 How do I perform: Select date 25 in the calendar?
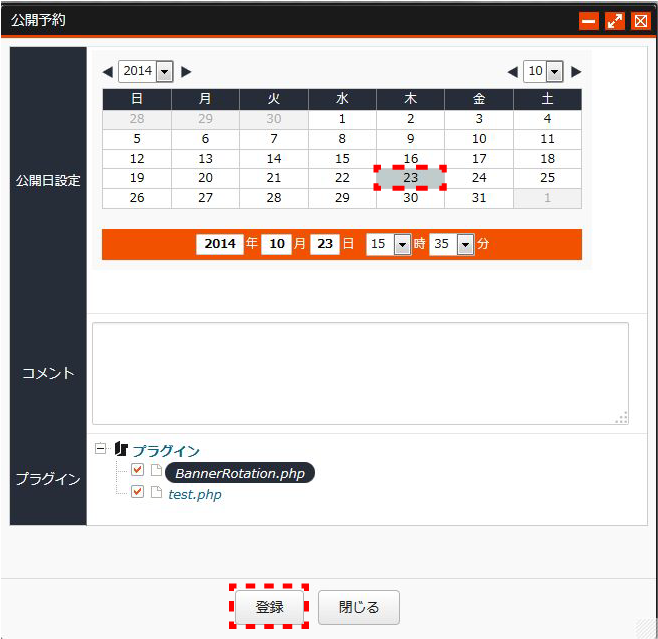pos(547,178)
